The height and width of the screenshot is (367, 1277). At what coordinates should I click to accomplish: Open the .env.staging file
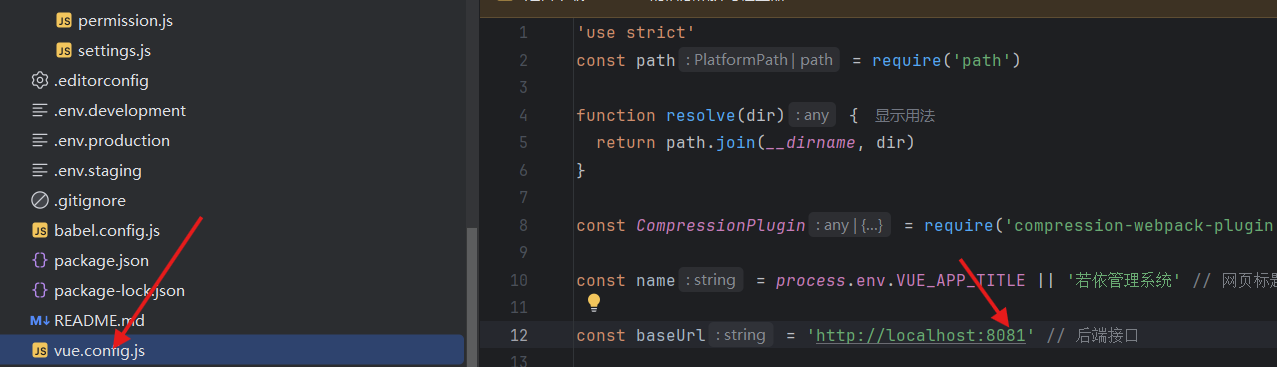pos(98,170)
